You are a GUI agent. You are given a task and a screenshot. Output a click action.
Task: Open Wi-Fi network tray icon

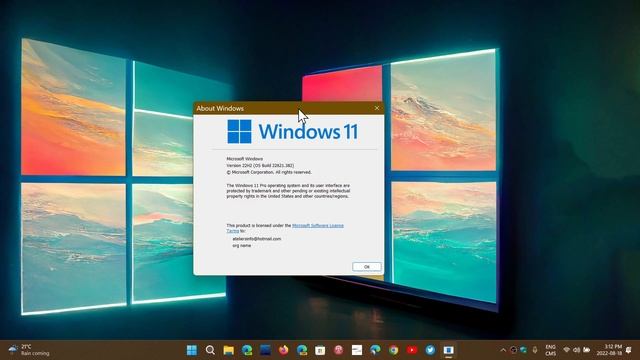coord(567,350)
